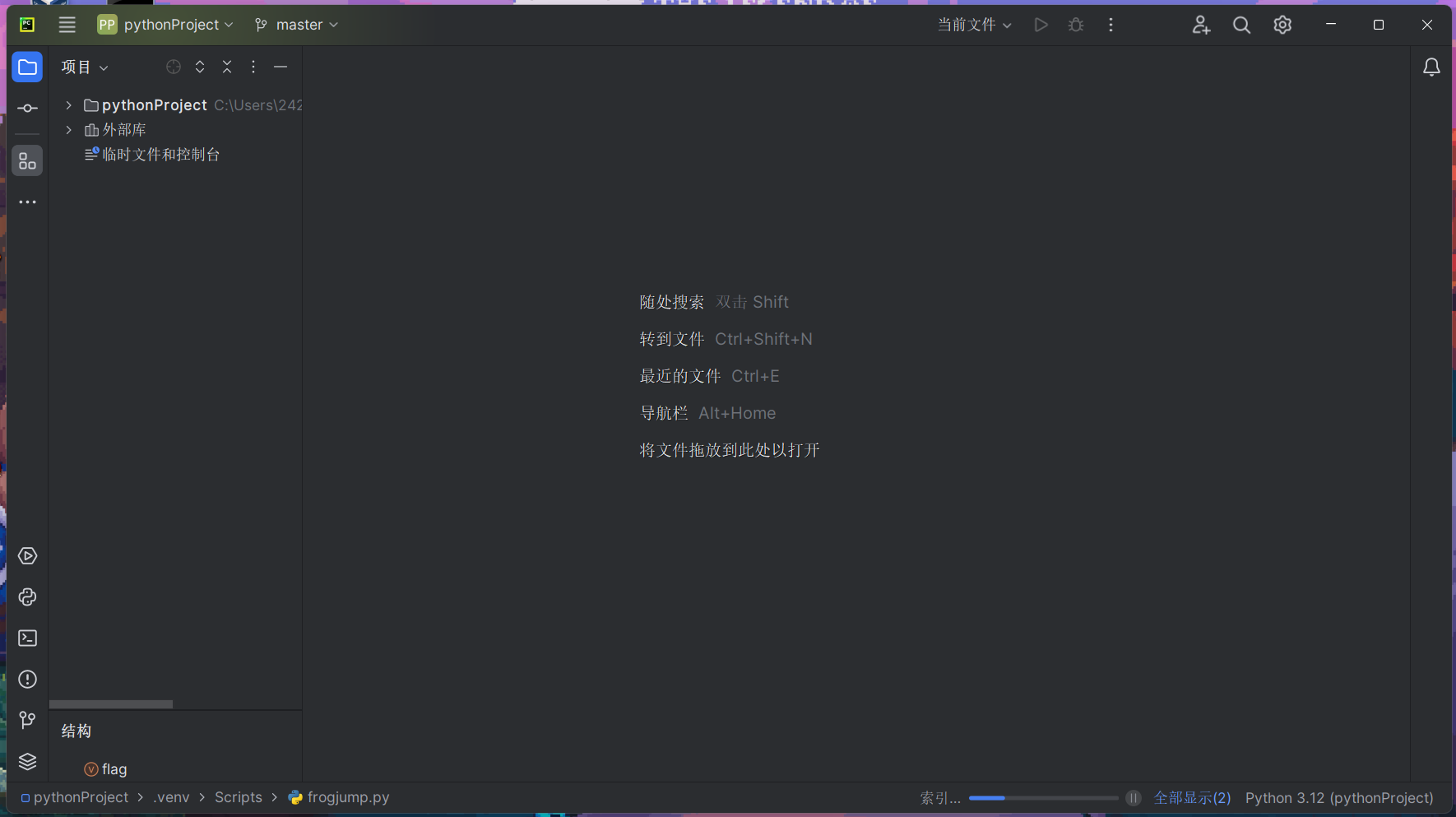The image size is (1456, 817).
Task: Open the Problems tool window
Action: click(x=27, y=680)
